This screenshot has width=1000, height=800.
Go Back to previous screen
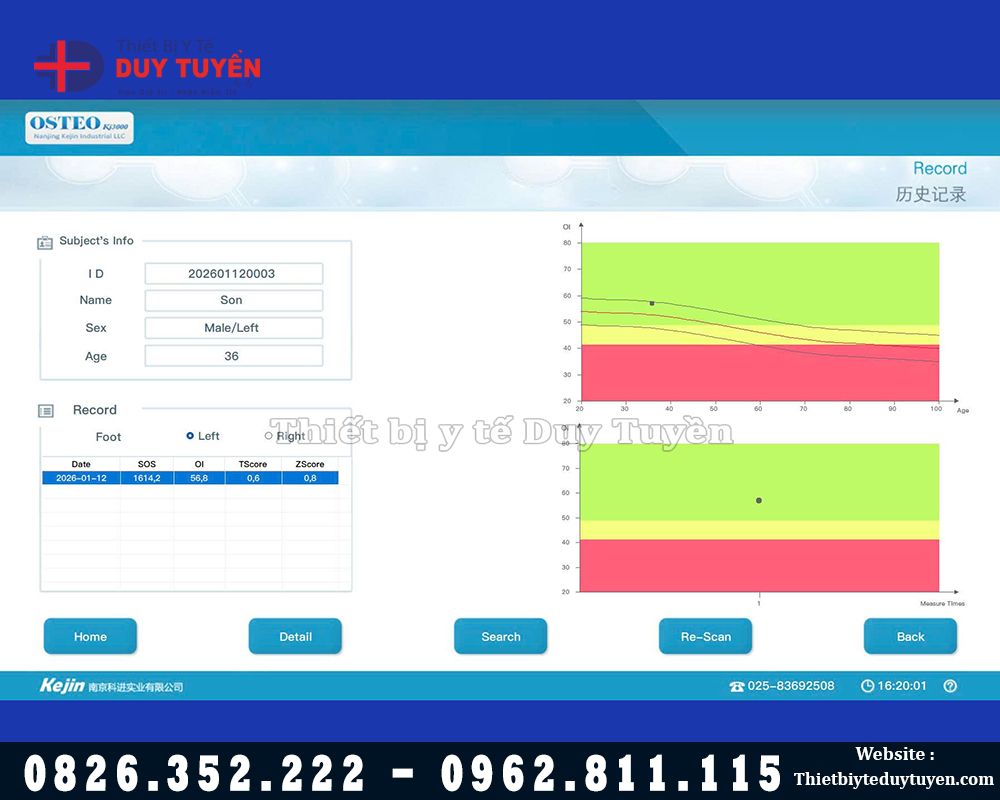click(910, 636)
